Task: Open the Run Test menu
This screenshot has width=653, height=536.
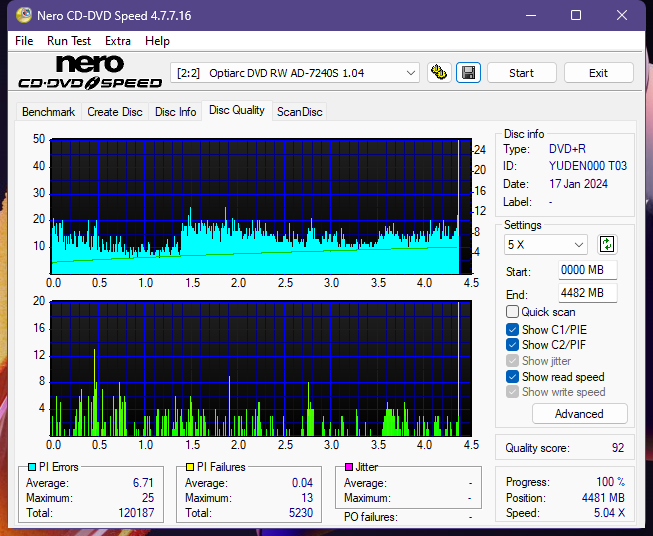Action: point(69,41)
